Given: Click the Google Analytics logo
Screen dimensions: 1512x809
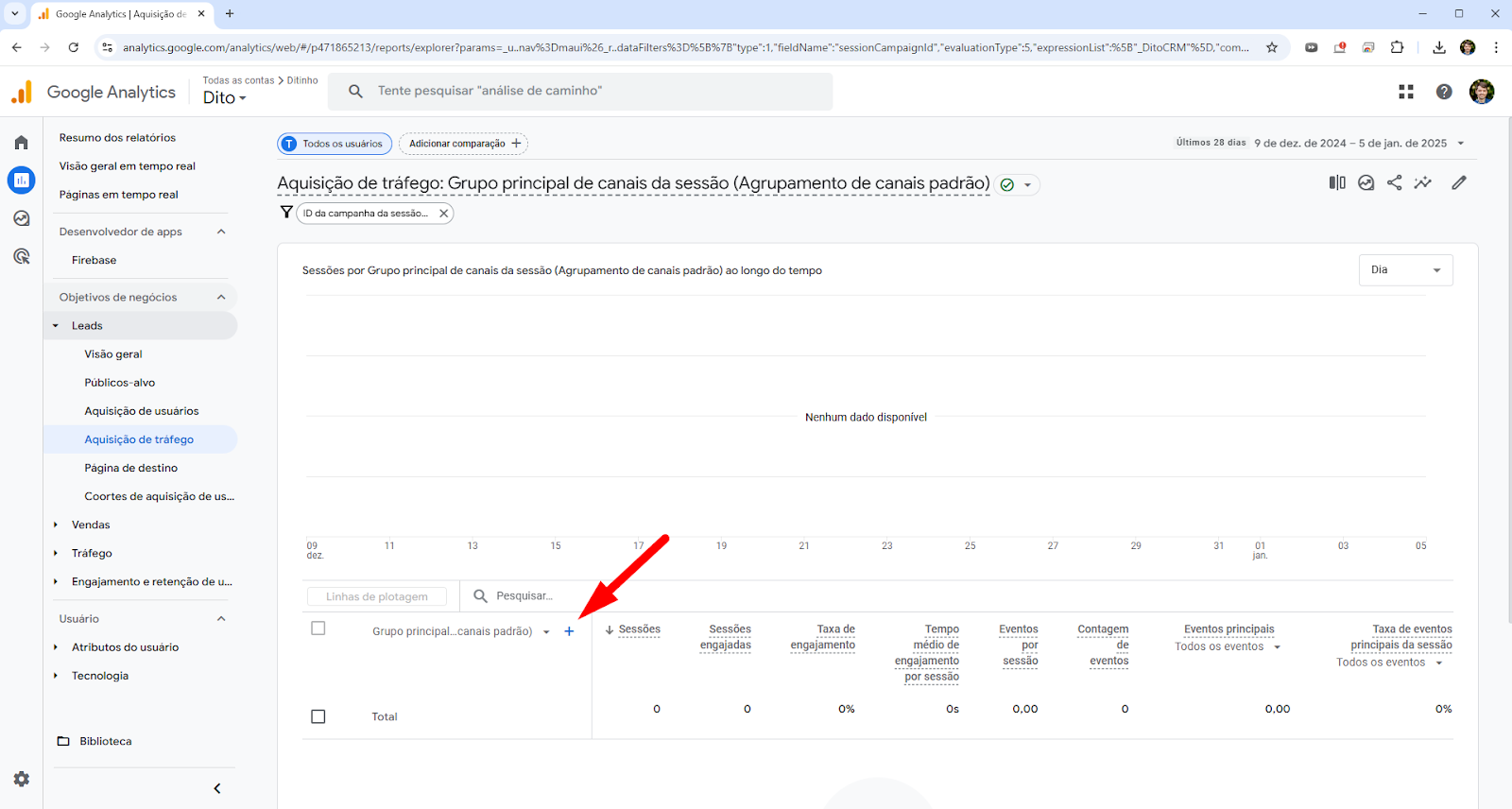Looking at the screenshot, I should [93, 92].
